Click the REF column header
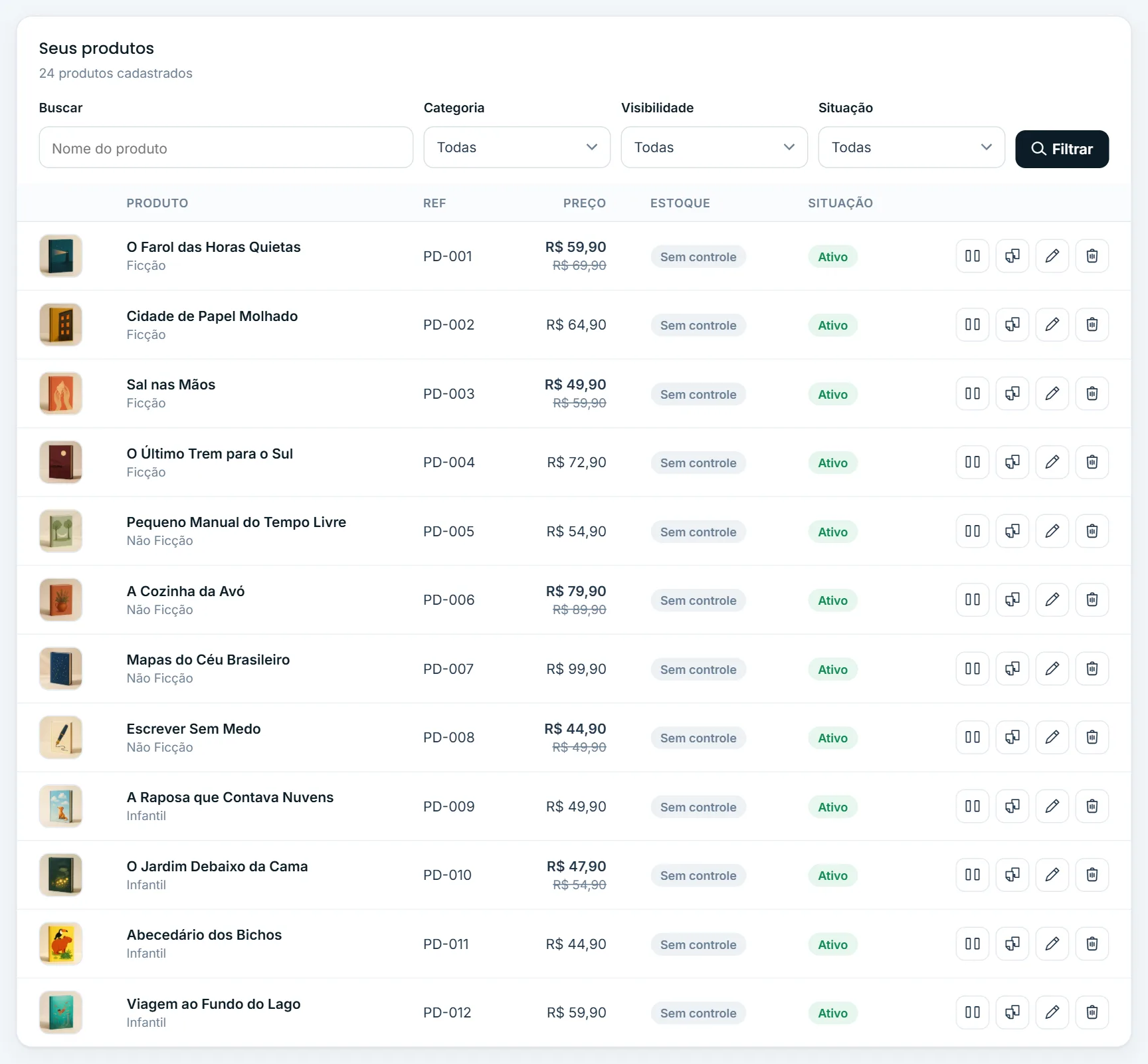The height and width of the screenshot is (1064, 1148). pyautogui.click(x=434, y=203)
